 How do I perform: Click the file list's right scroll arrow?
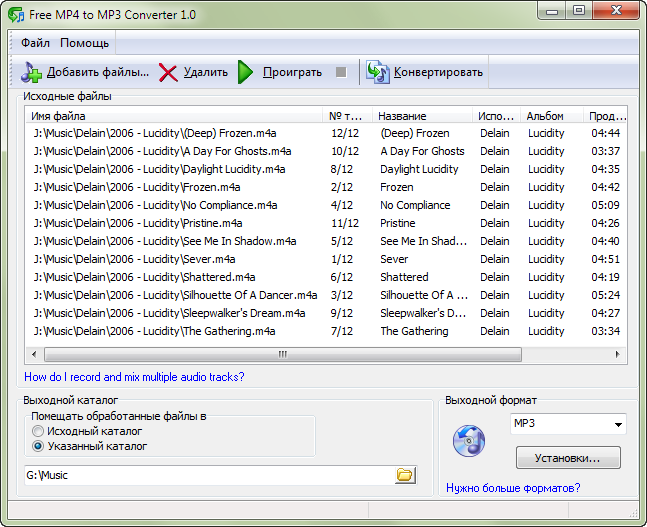pyautogui.click(x=617, y=354)
